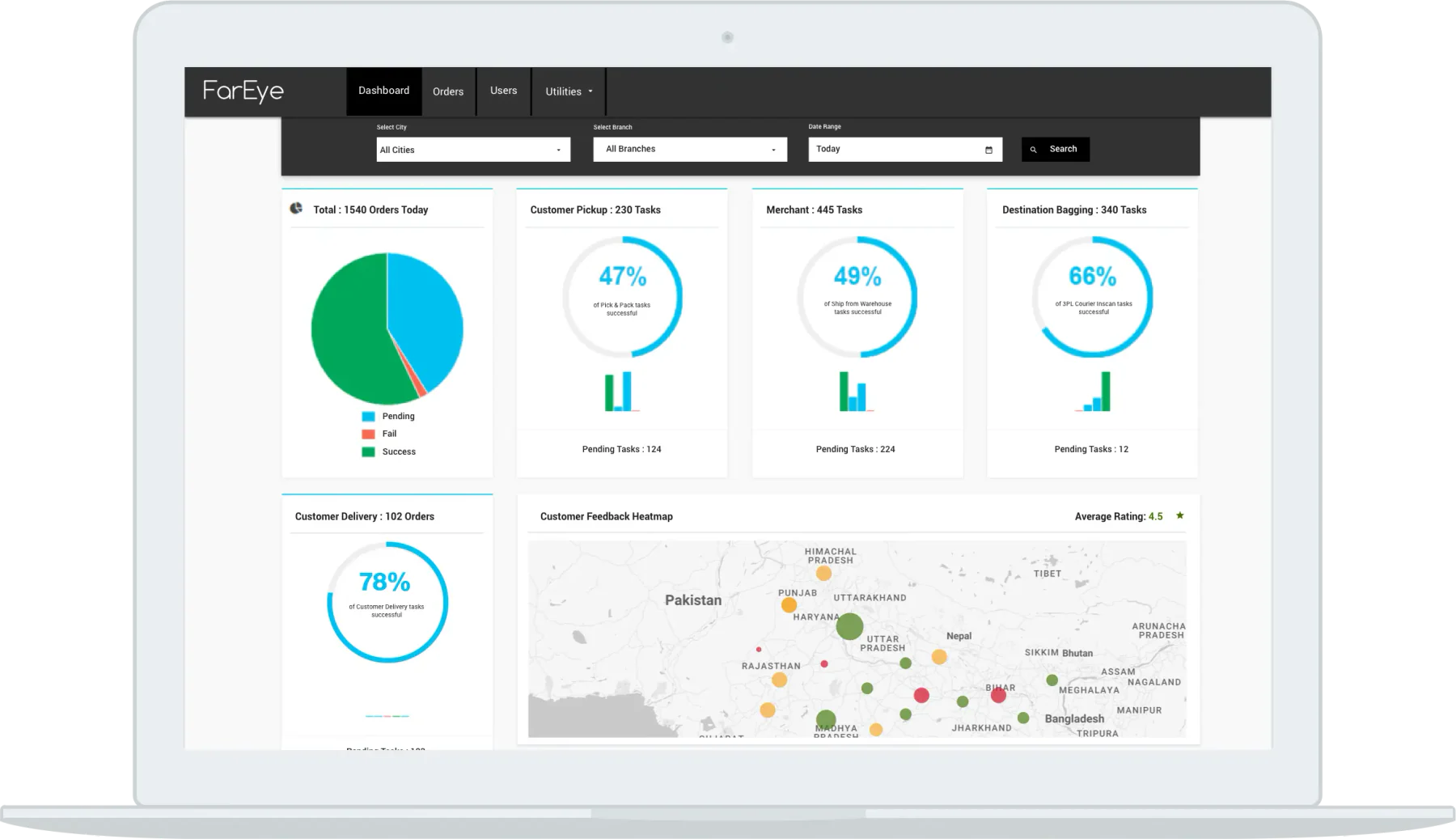Screen dimensions: 1456x839
Task: Click the Customer Pickup mini bar chart
Action: coord(621,392)
